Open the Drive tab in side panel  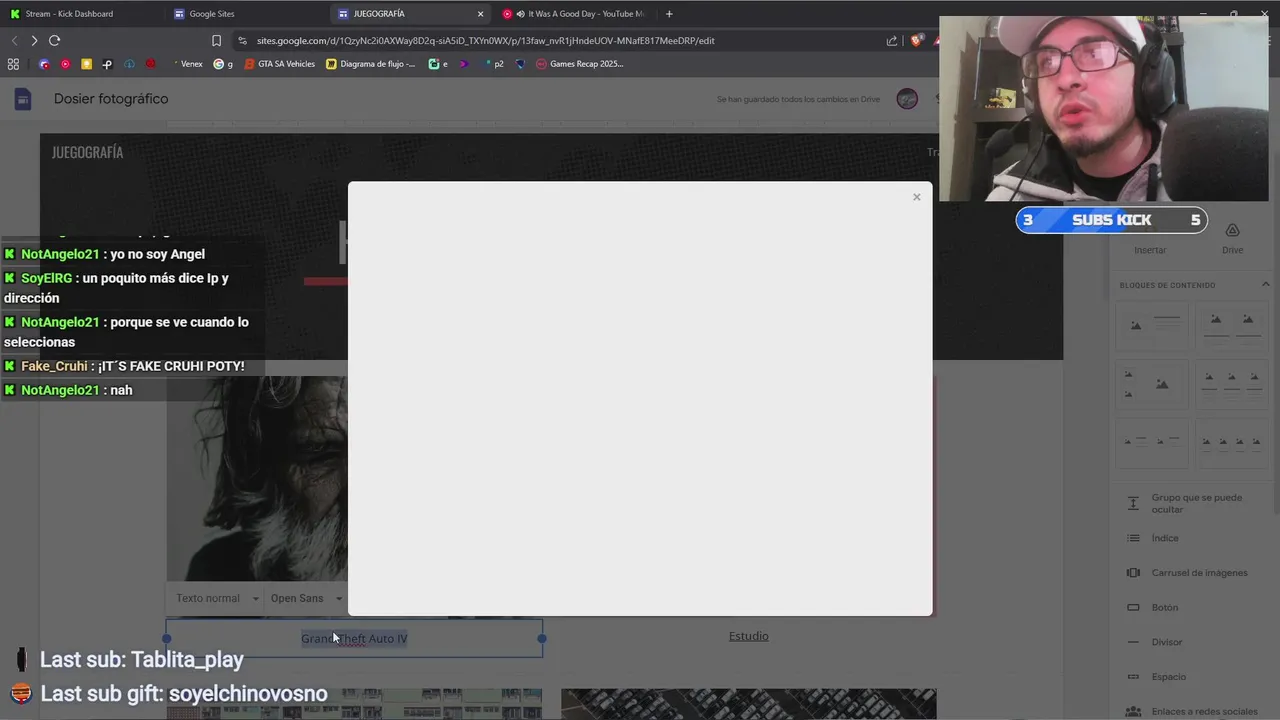click(1232, 238)
